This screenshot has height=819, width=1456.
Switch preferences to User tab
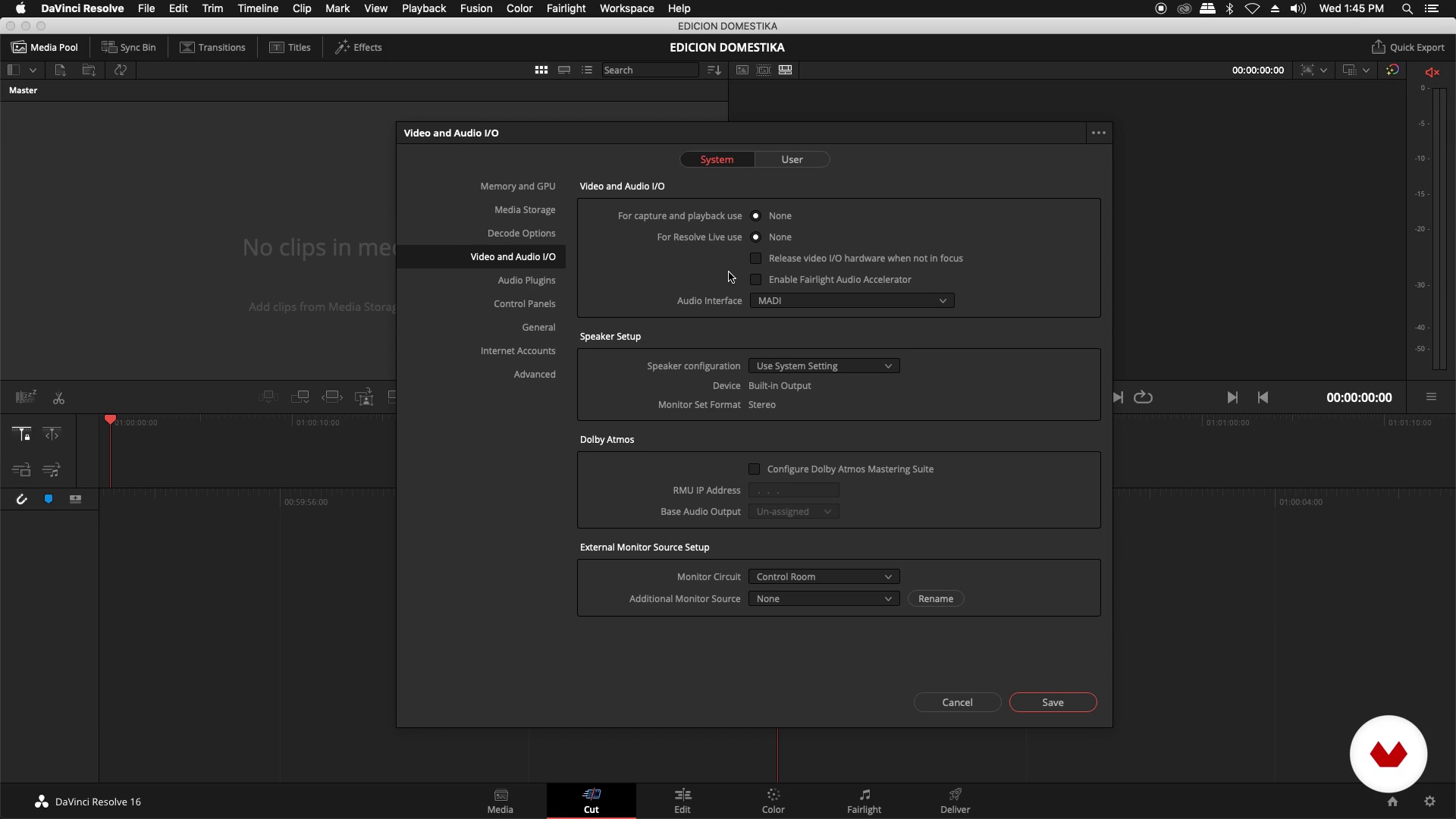click(792, 159)
